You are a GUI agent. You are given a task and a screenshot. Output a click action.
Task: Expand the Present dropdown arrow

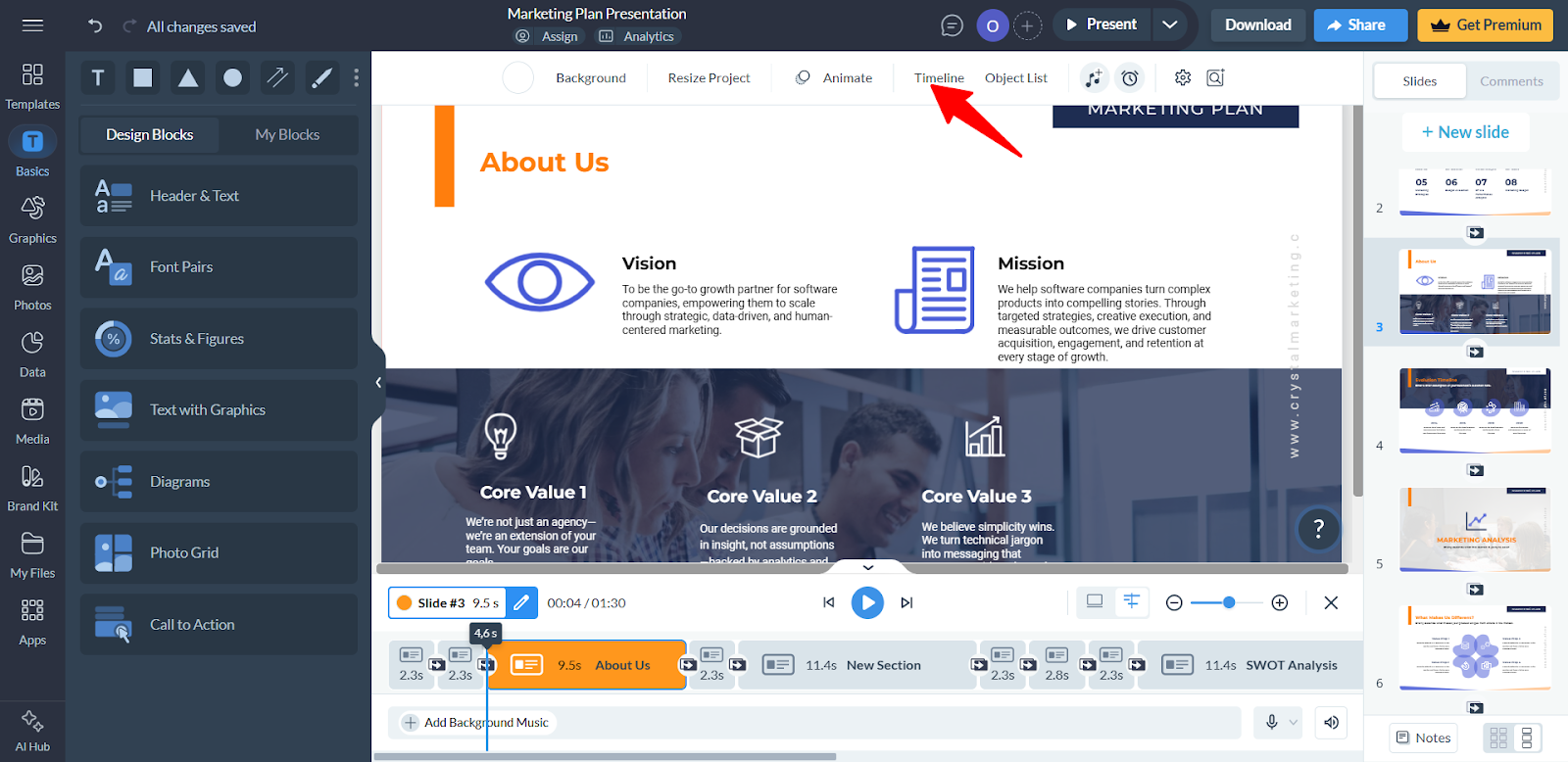(1169, 25)
